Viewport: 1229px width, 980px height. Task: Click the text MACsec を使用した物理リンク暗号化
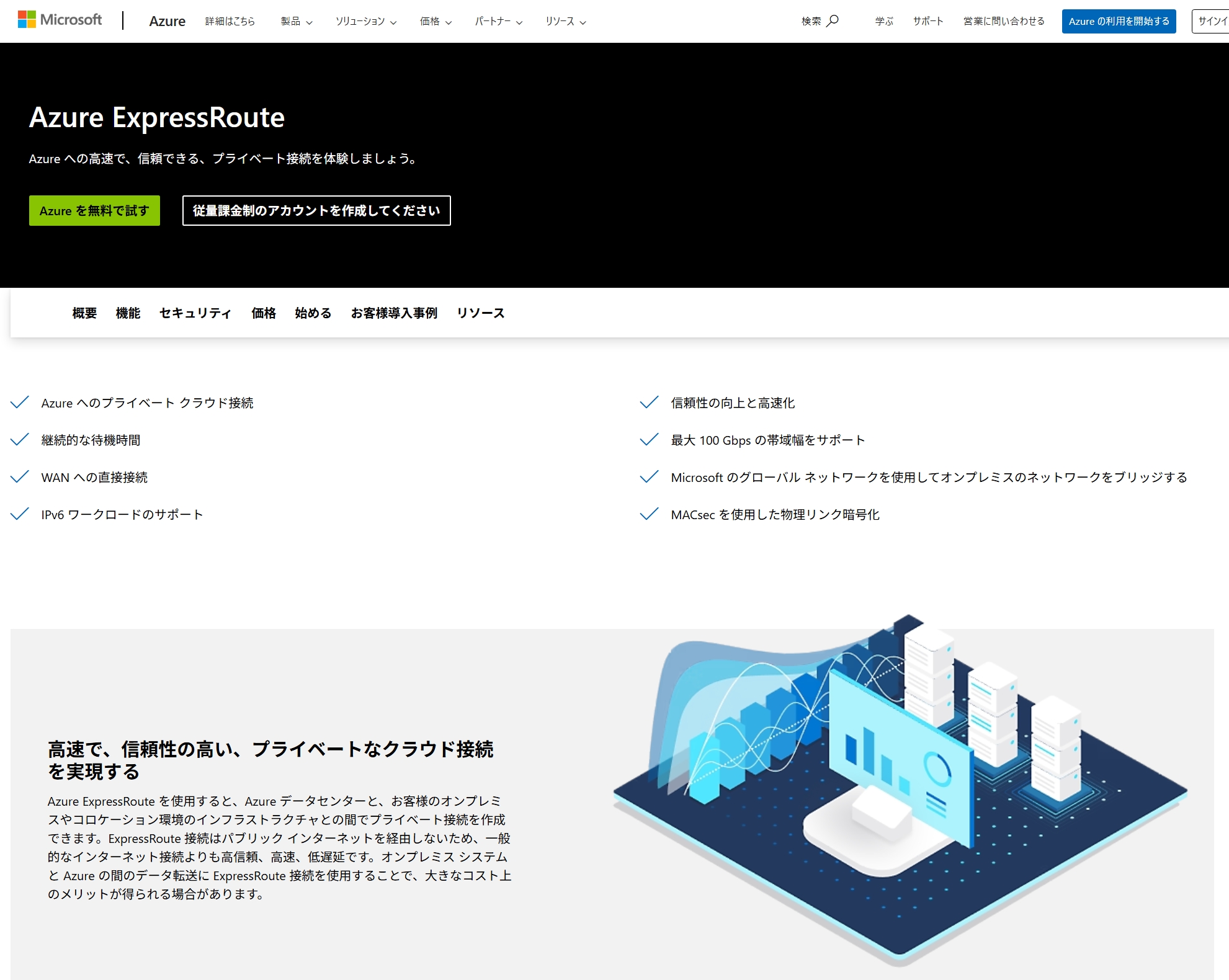775,515
